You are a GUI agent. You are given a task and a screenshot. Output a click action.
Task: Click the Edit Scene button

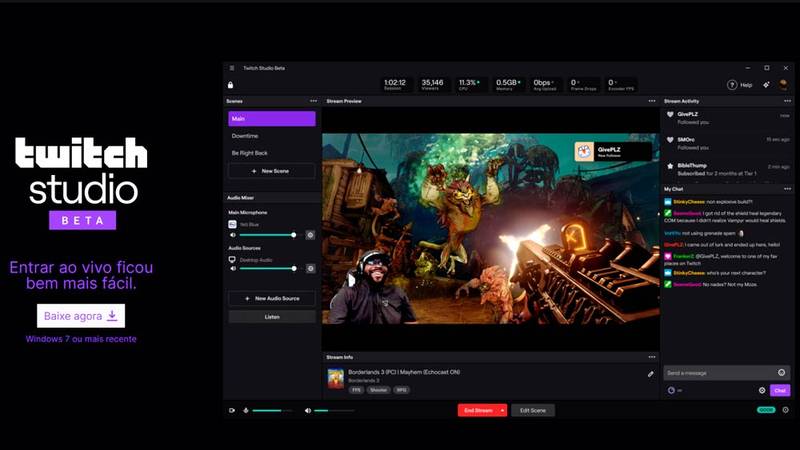click(533, 410)
